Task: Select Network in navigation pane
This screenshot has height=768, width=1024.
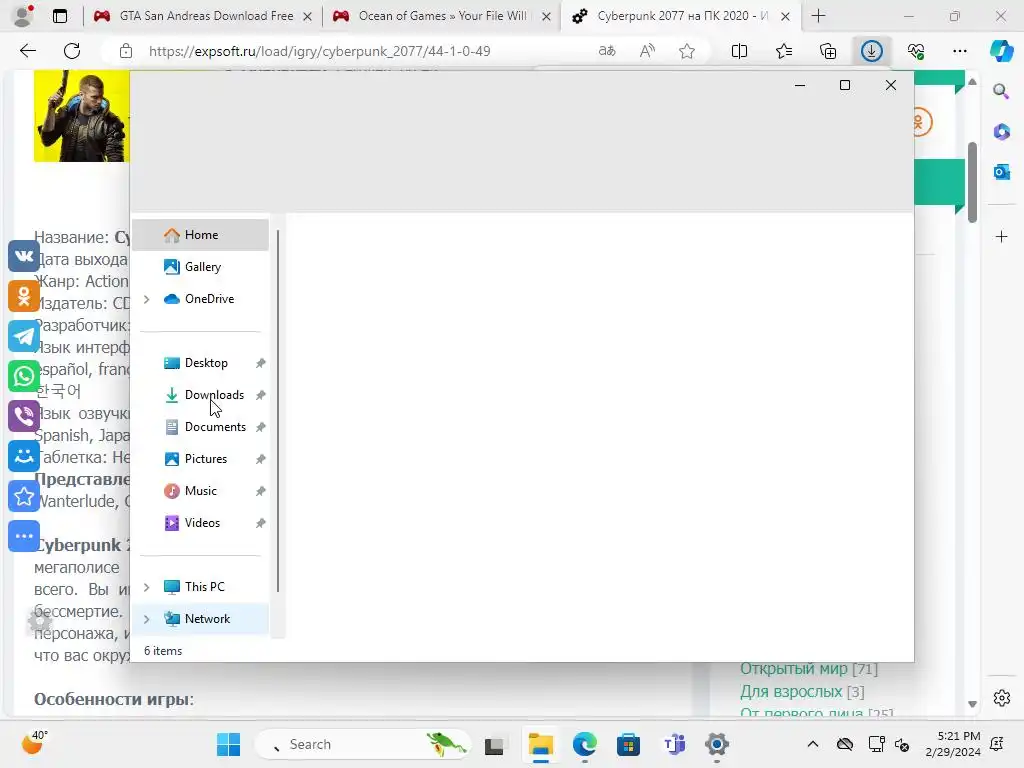Action: click(200, 618)
